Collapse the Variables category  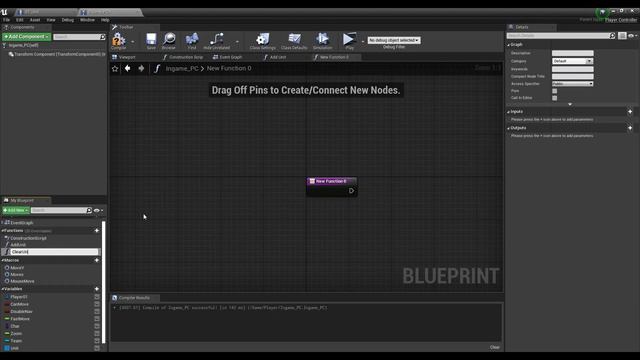tap(2, 289)
